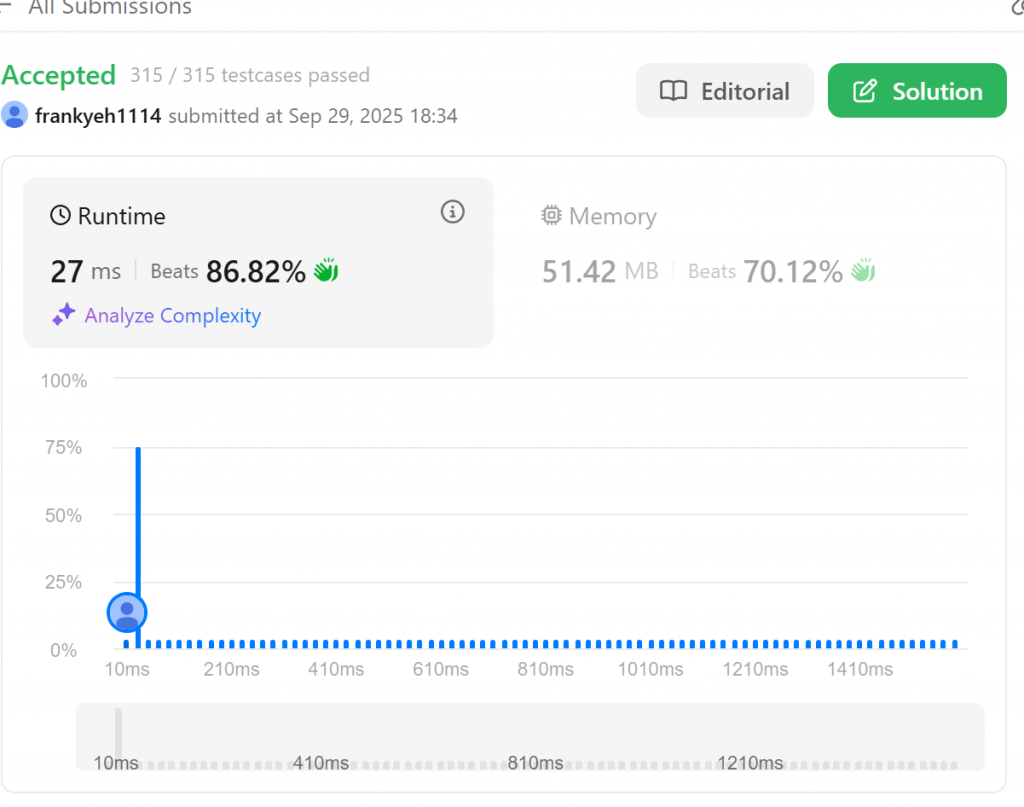Click the 410ms position on the range slider
Image resolution: width=1024 pixels, height=807 pixels.
[x=320, y=763]
